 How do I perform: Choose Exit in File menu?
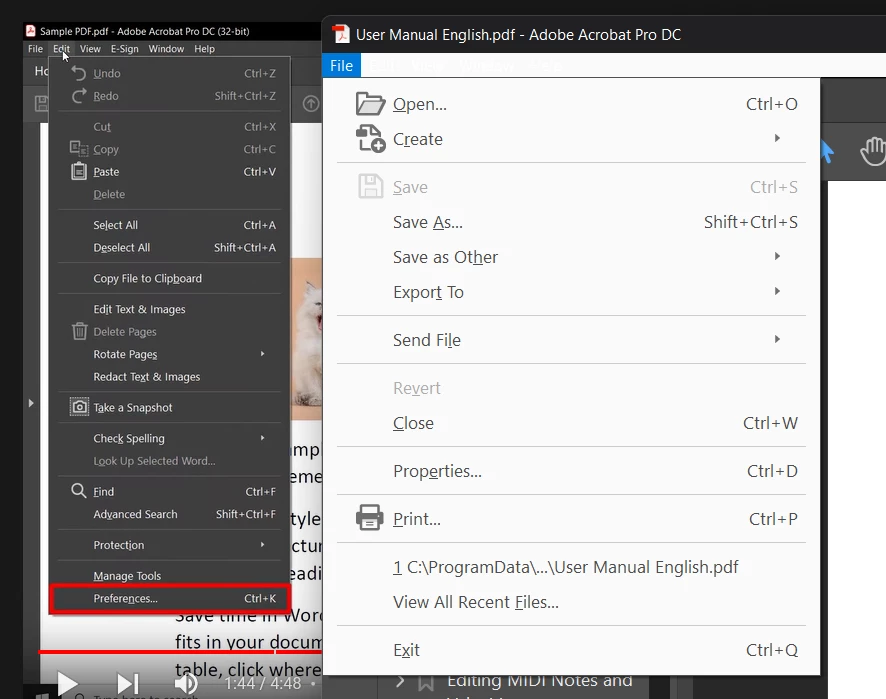571,650
